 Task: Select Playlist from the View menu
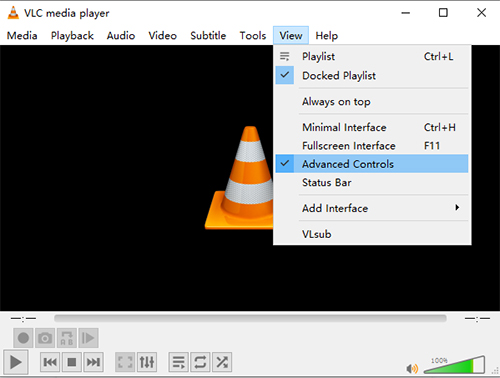[372, 57]
